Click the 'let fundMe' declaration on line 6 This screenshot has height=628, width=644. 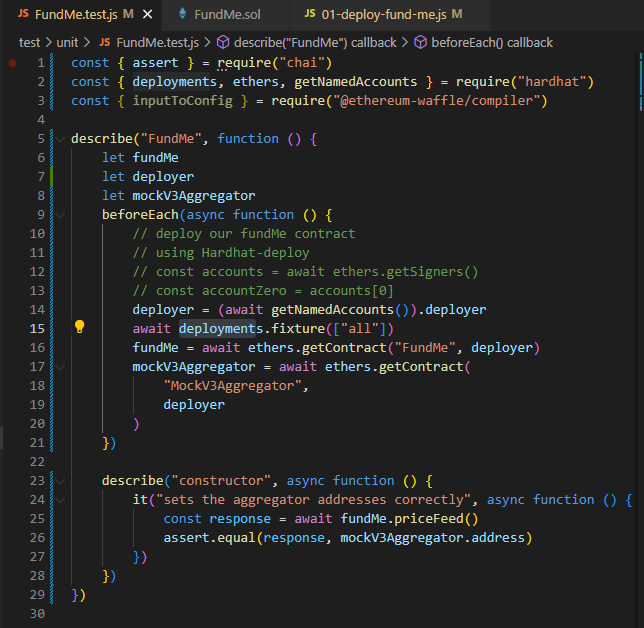(140, 158)
